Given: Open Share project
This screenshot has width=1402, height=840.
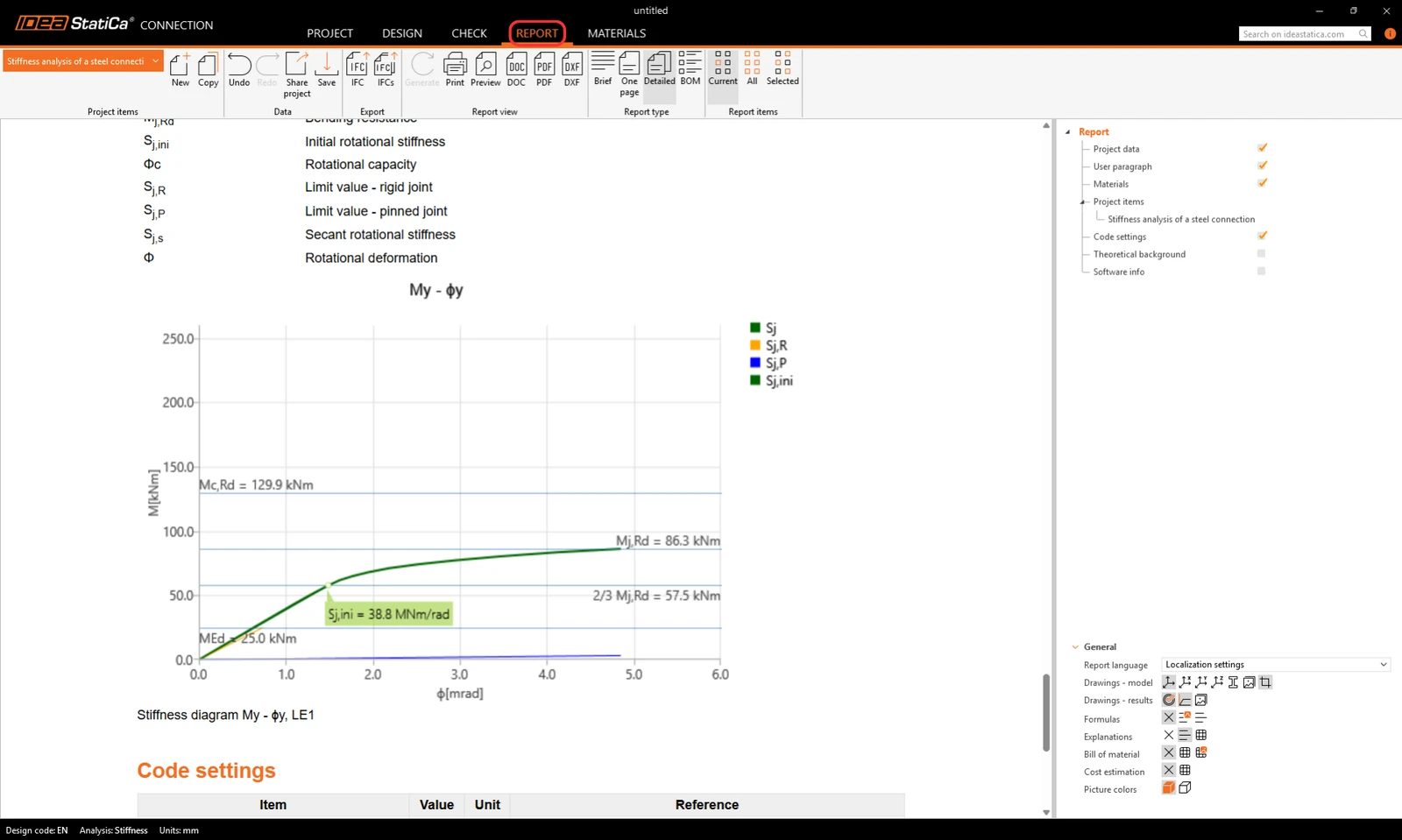Looking at the screenshot, I should pyautogui.click(x=297, y=74).
